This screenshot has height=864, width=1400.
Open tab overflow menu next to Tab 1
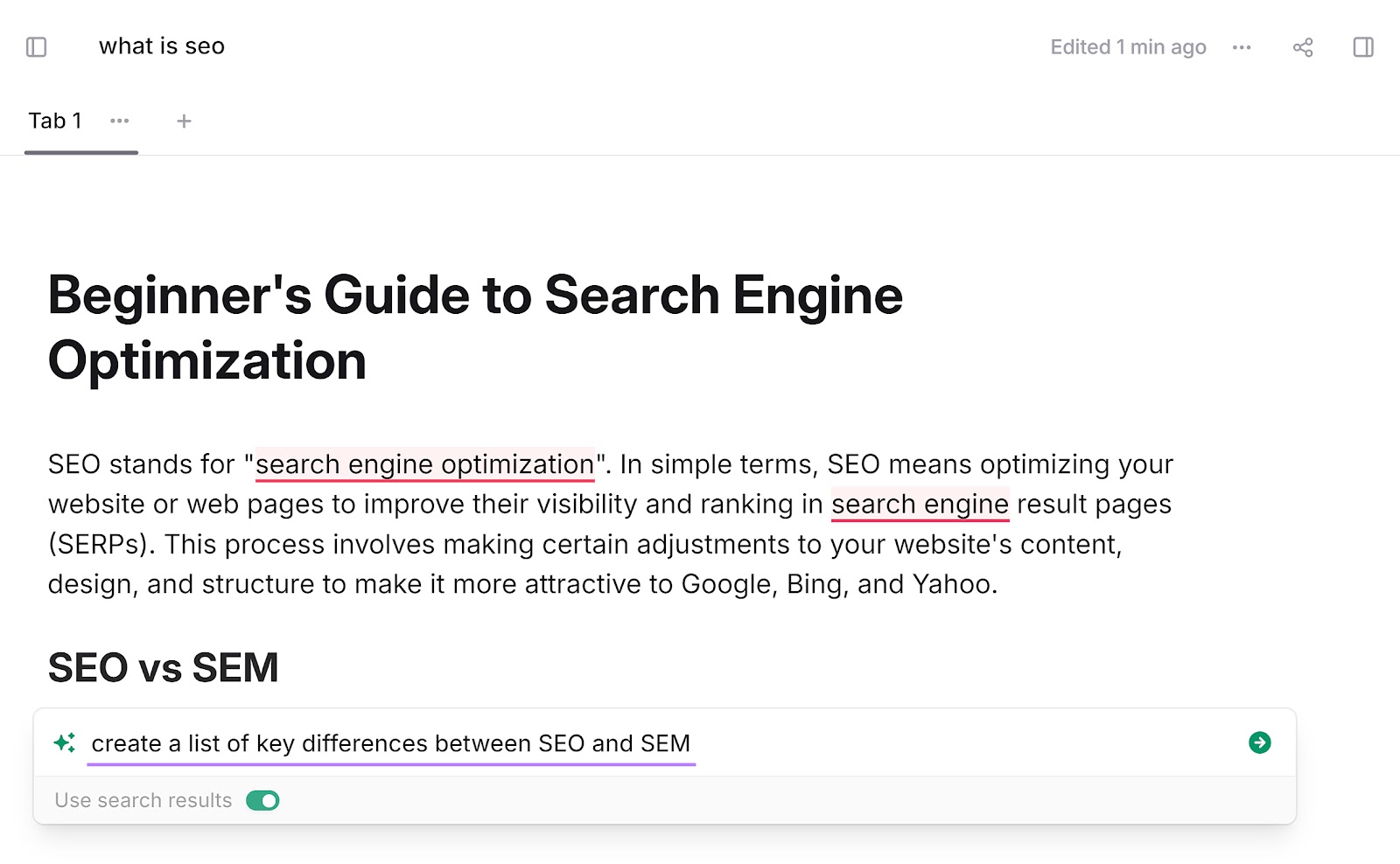click(120, 122)
